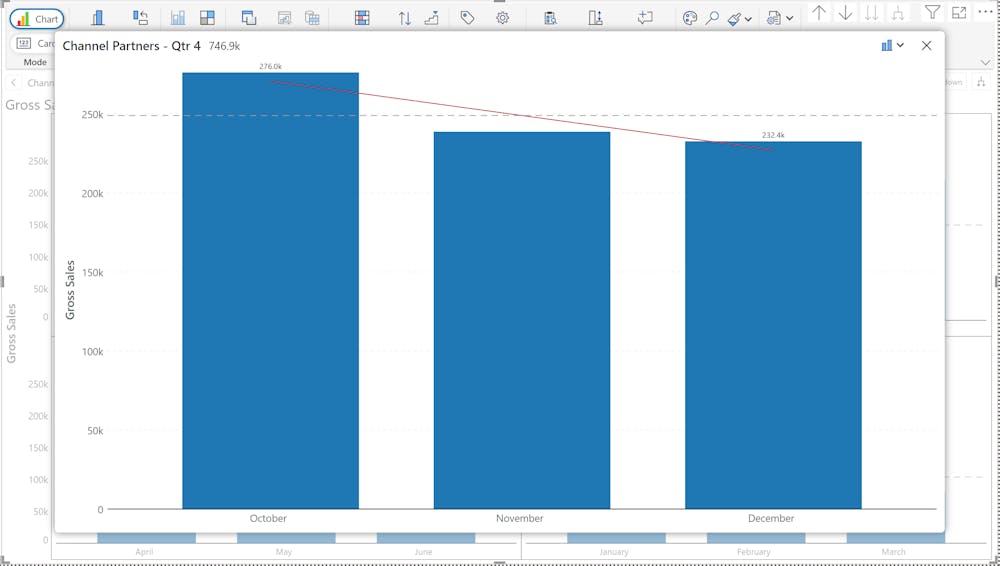The image size is (1000, 566).
Task: Open the filter funnel icon
Action: click(x=932, y=11)
